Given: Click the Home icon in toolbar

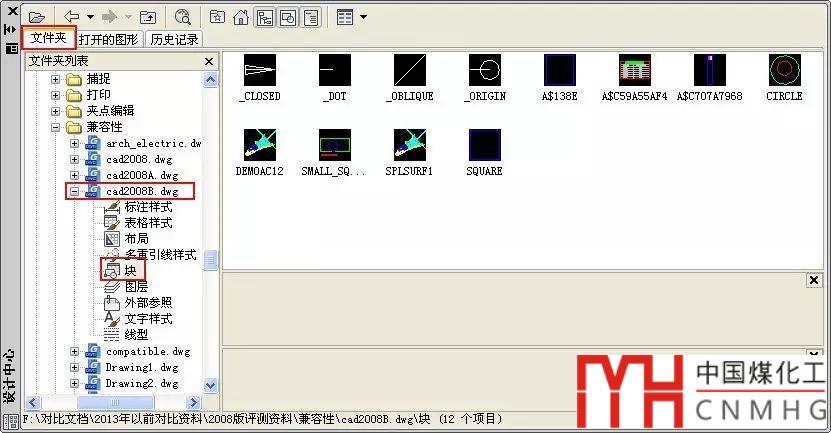Looking at the screenshot, I should pyautogui.click(x=241, y=17).
